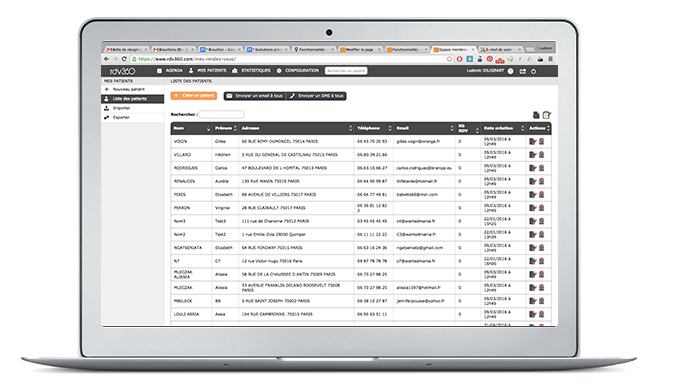Click the power logout icon in header
Screen dimensions: 680x390
pyautogui.click(x=533, y=71)
